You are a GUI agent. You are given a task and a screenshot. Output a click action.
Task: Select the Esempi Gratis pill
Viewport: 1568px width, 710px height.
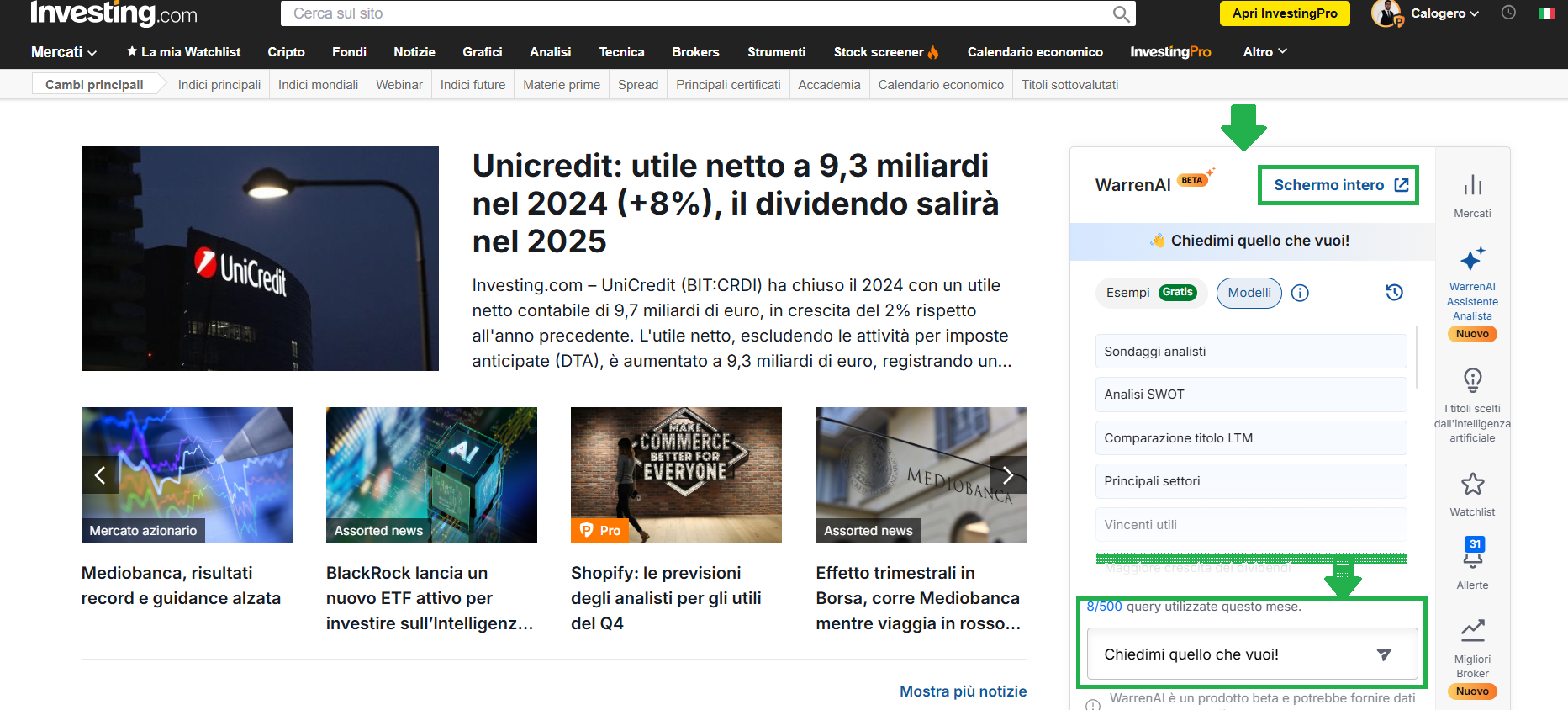1151,293
